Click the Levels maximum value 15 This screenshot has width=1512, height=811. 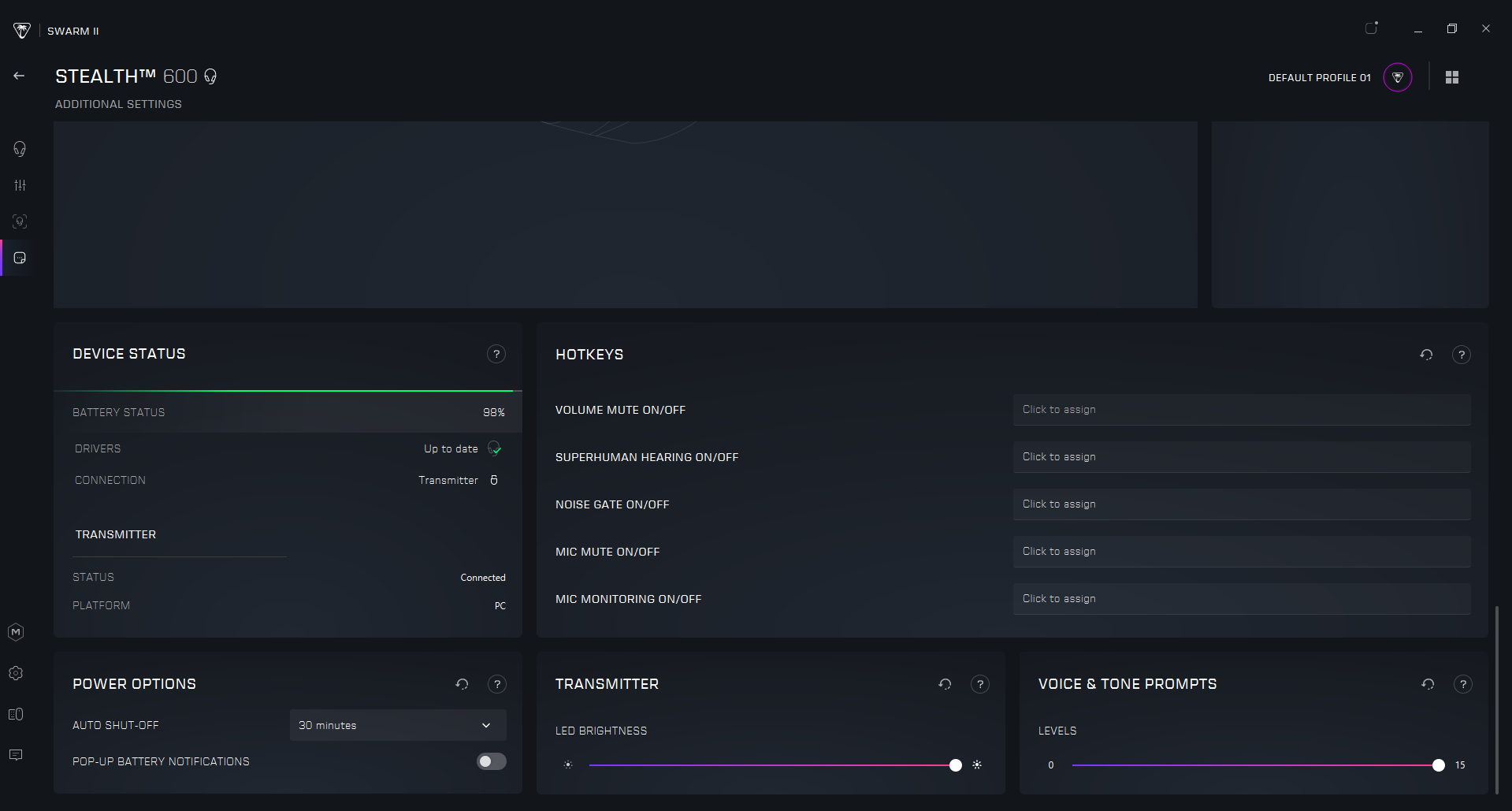[1460, 765]
